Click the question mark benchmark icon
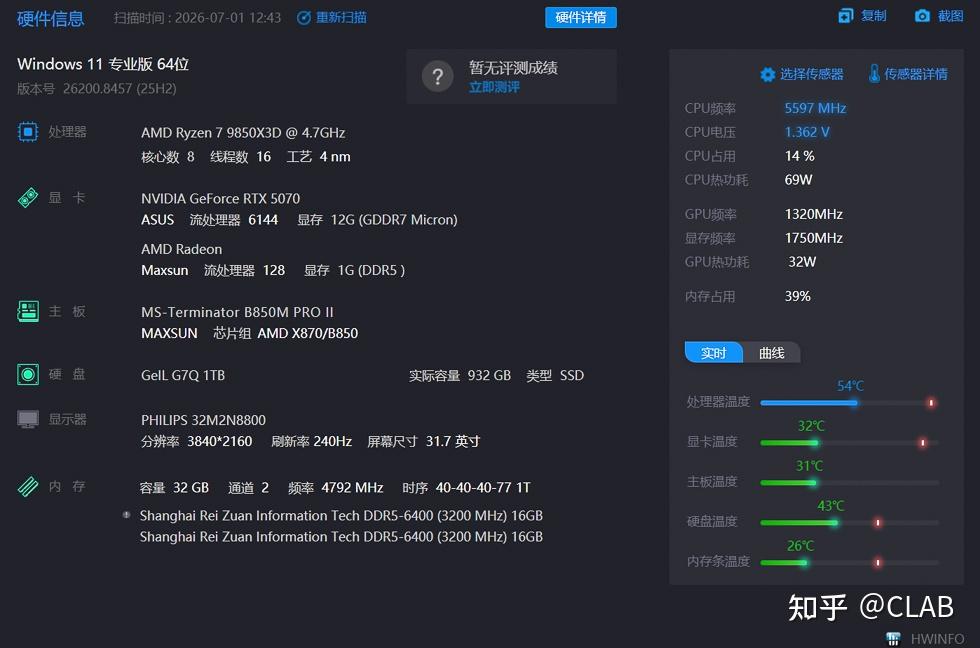The width and height of the screenshot is (980, 648). click(x=438, y=77)
